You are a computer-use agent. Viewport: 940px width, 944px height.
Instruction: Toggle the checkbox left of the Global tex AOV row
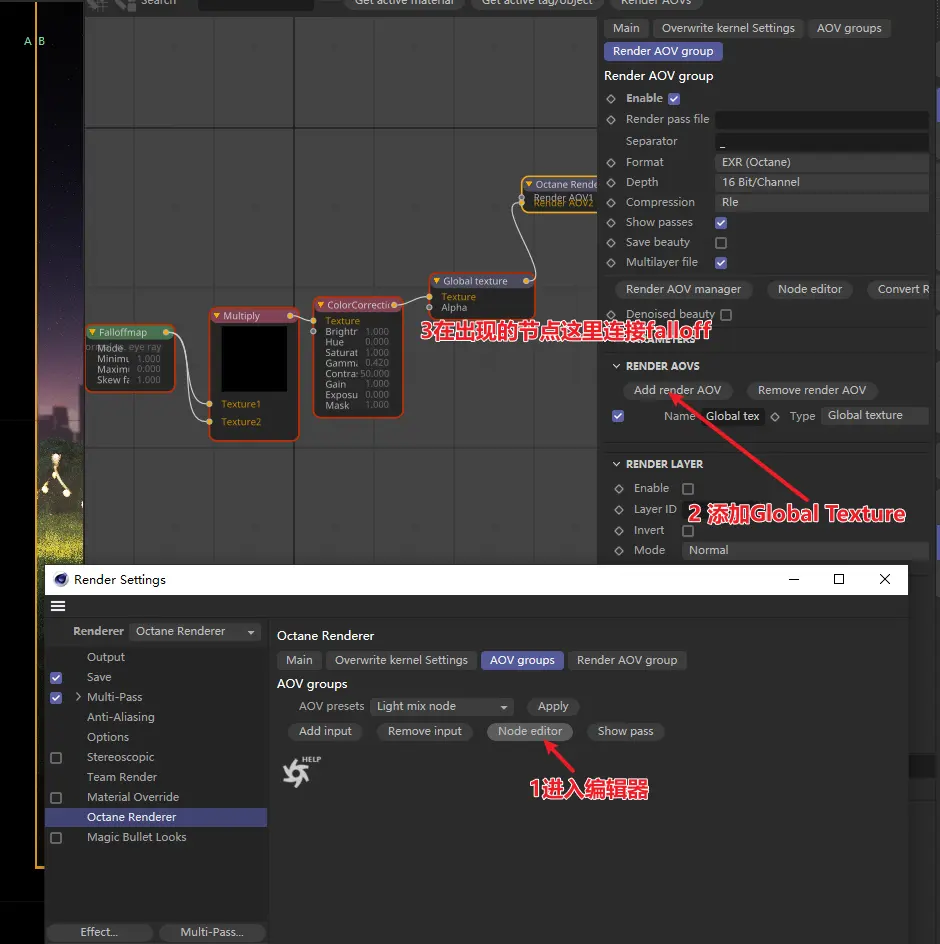click(x=618, y=416)
